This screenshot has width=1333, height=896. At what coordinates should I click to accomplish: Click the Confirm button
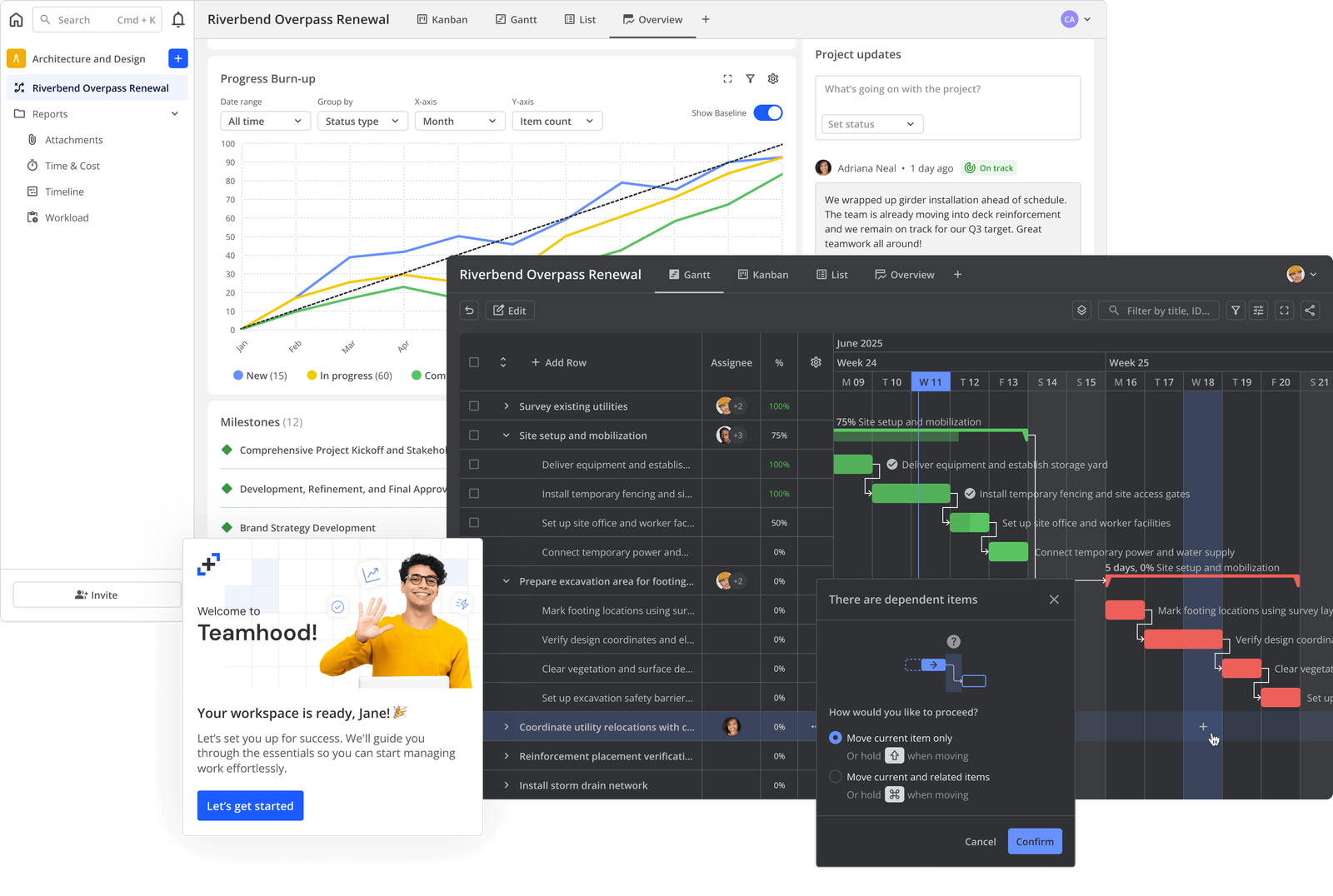click(1035, 841)
